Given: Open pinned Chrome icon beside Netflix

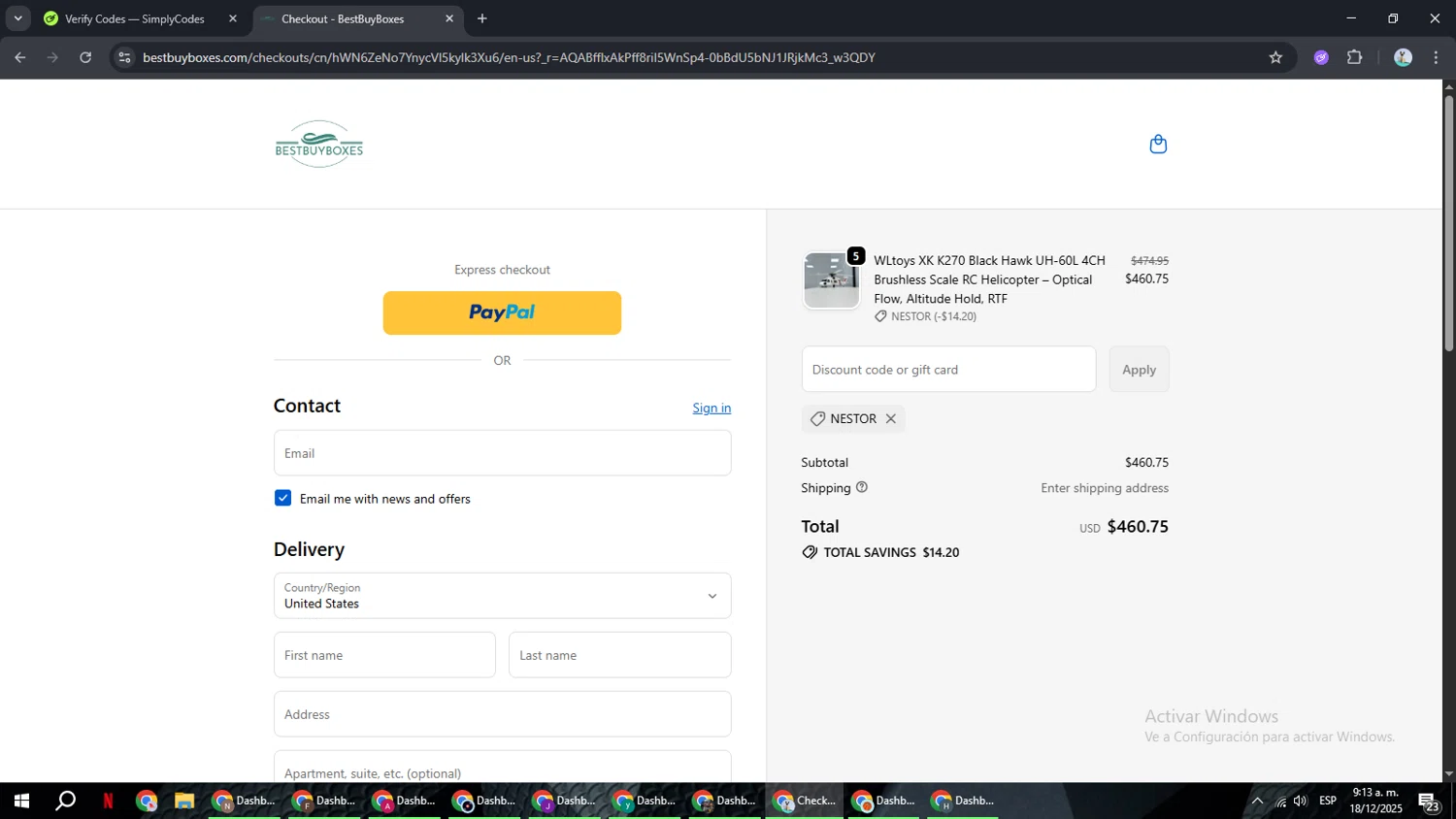Looking at the screenshot, I should (x=147, y=801).
